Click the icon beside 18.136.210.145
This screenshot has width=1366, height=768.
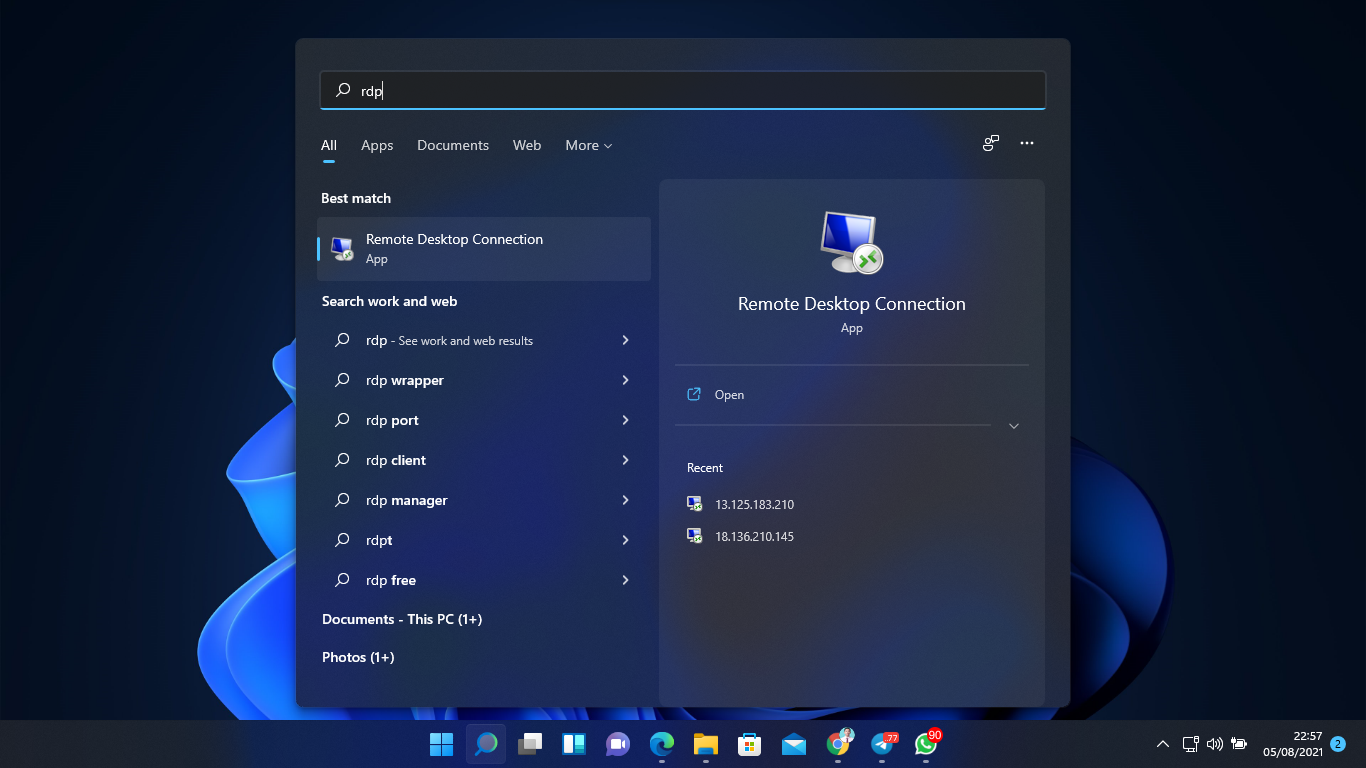coord(695,536)
